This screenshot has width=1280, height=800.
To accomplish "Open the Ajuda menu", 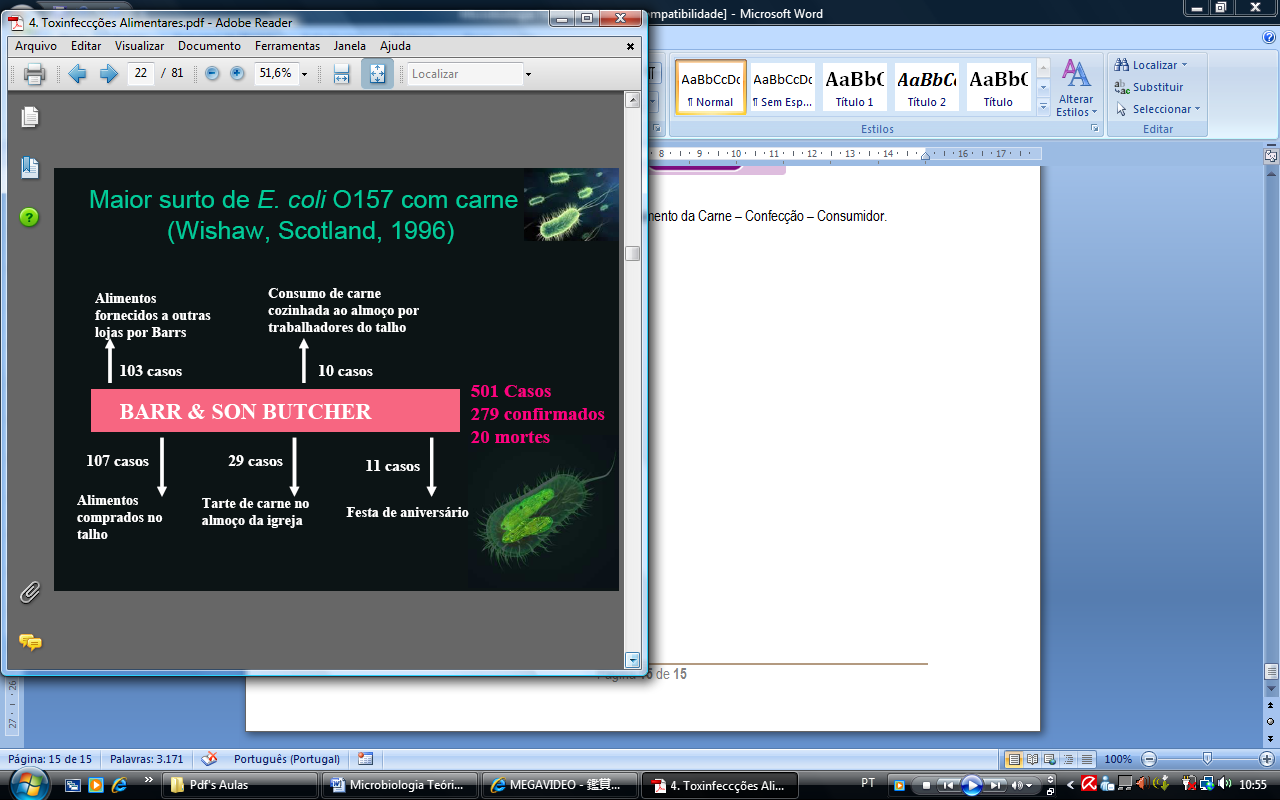I will pos(395,46).
